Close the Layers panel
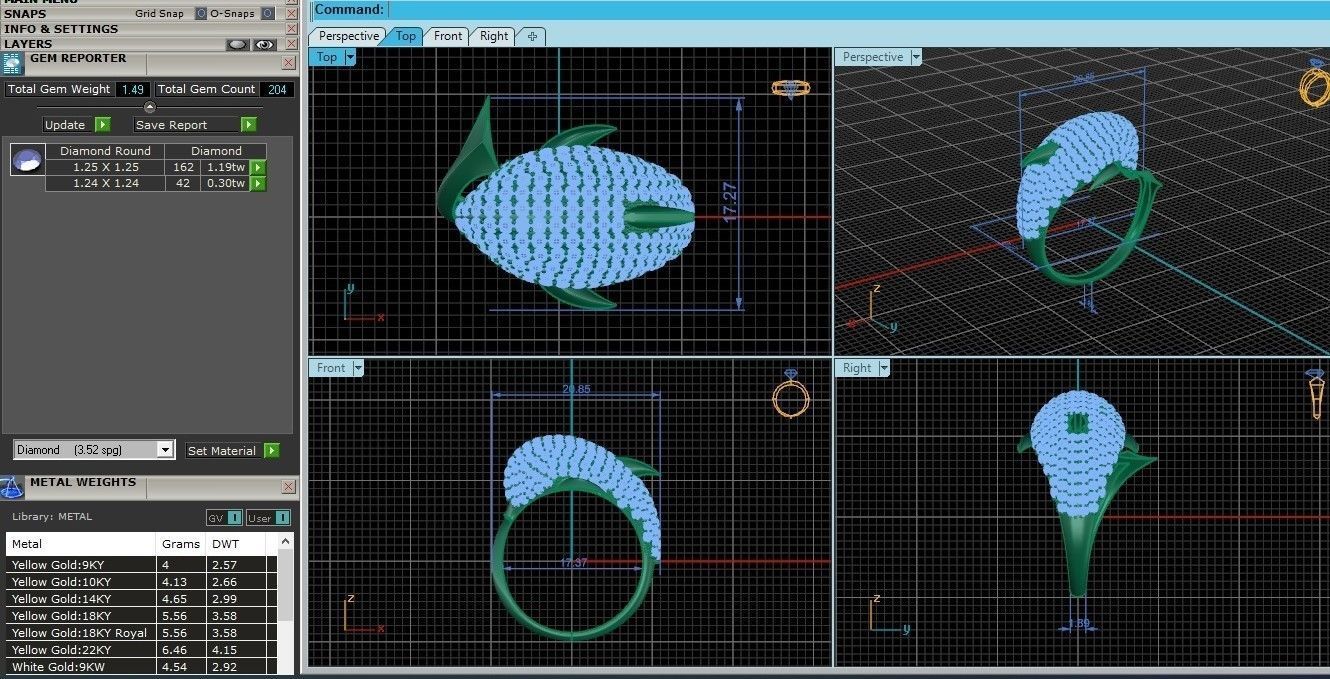 click(x=291, y=44)
